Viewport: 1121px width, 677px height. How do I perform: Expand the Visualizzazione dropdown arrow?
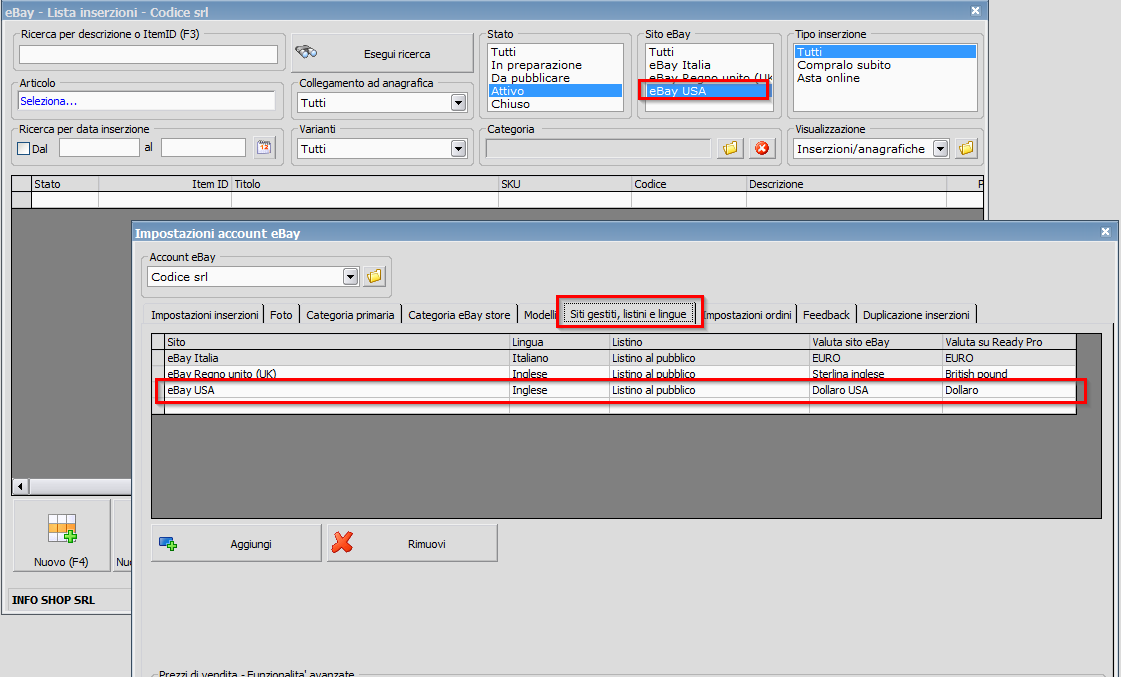coord(940,149)
